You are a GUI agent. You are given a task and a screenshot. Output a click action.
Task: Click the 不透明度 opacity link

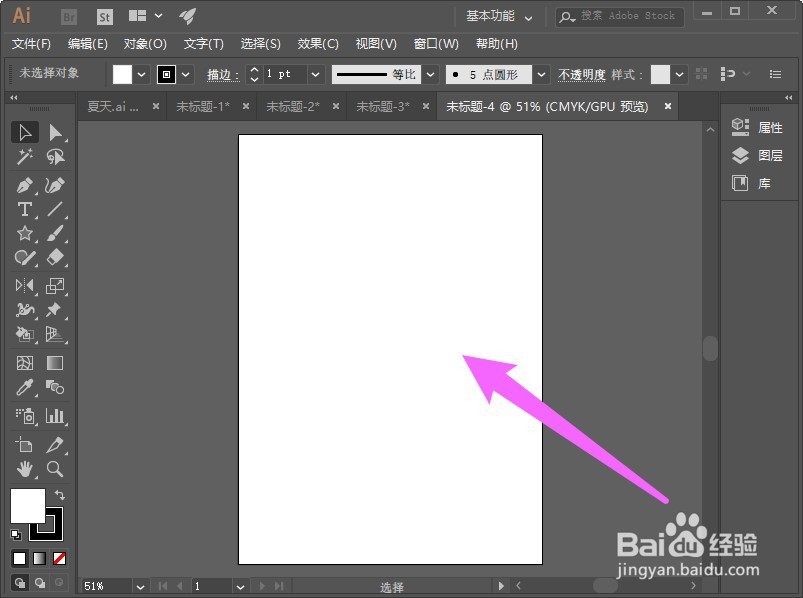point(582,75)
